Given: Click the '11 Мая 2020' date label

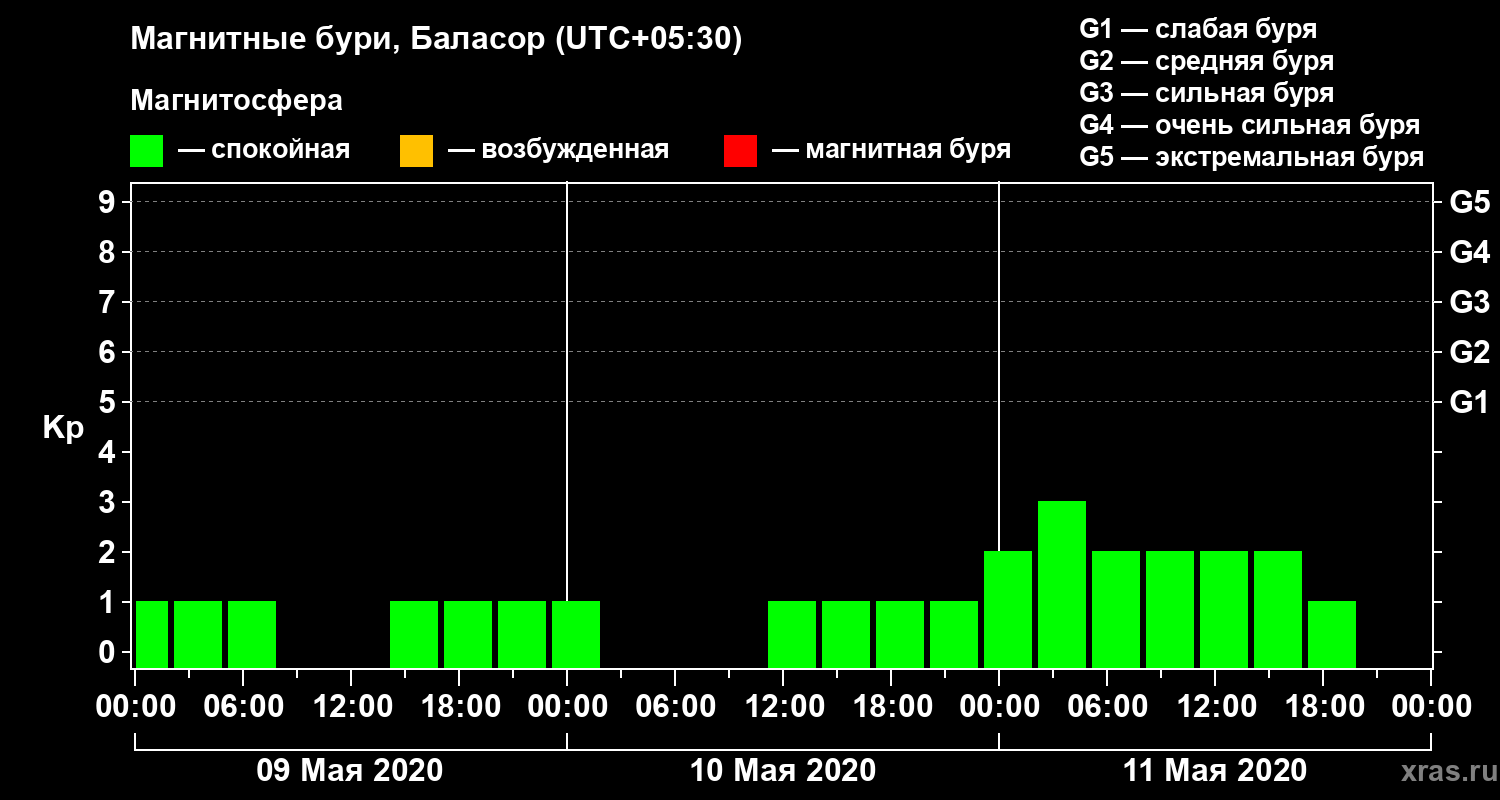Looking at the screenshot, I should [x=1215, y=770].
